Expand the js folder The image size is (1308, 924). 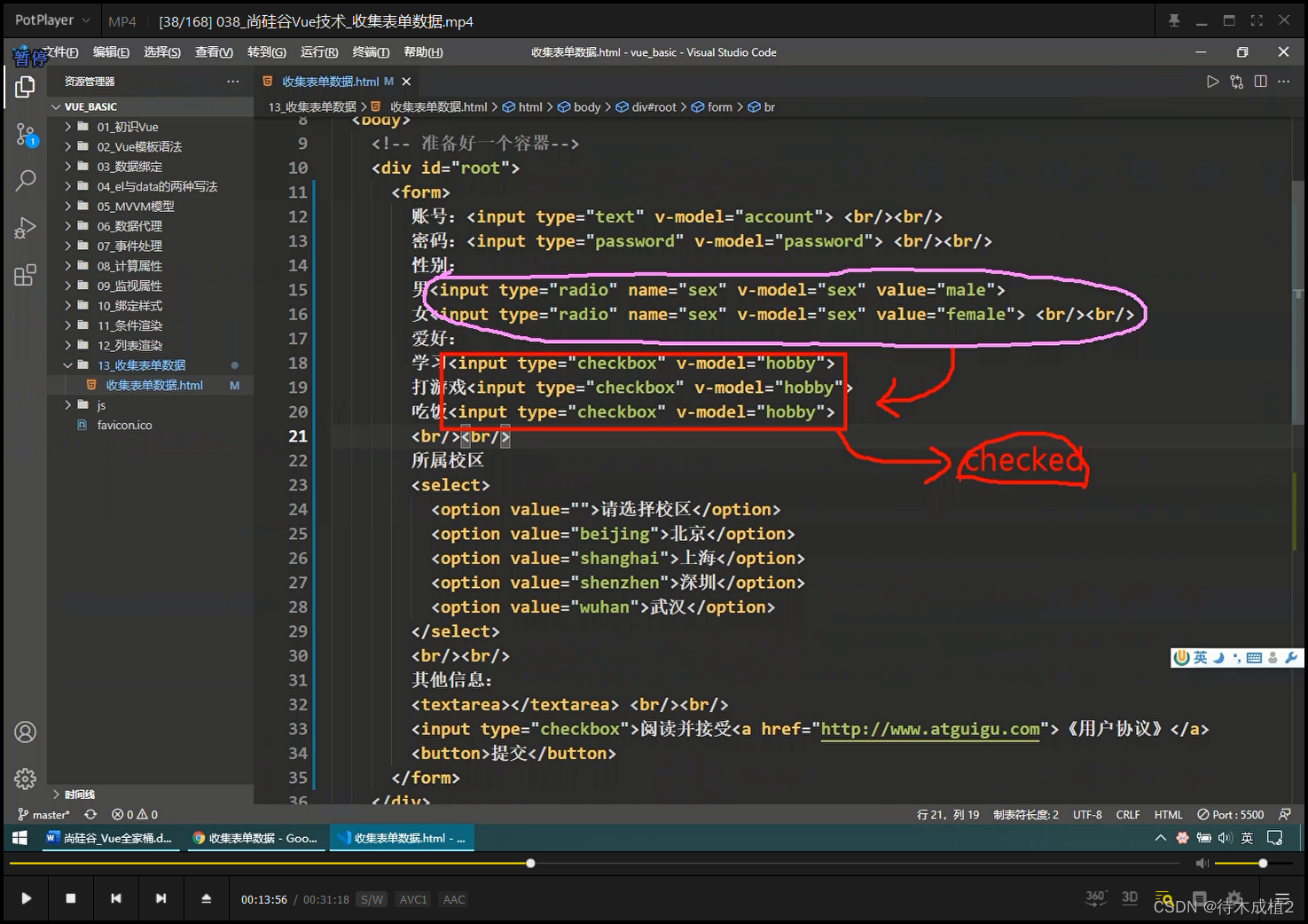click(x=150, y=405)
